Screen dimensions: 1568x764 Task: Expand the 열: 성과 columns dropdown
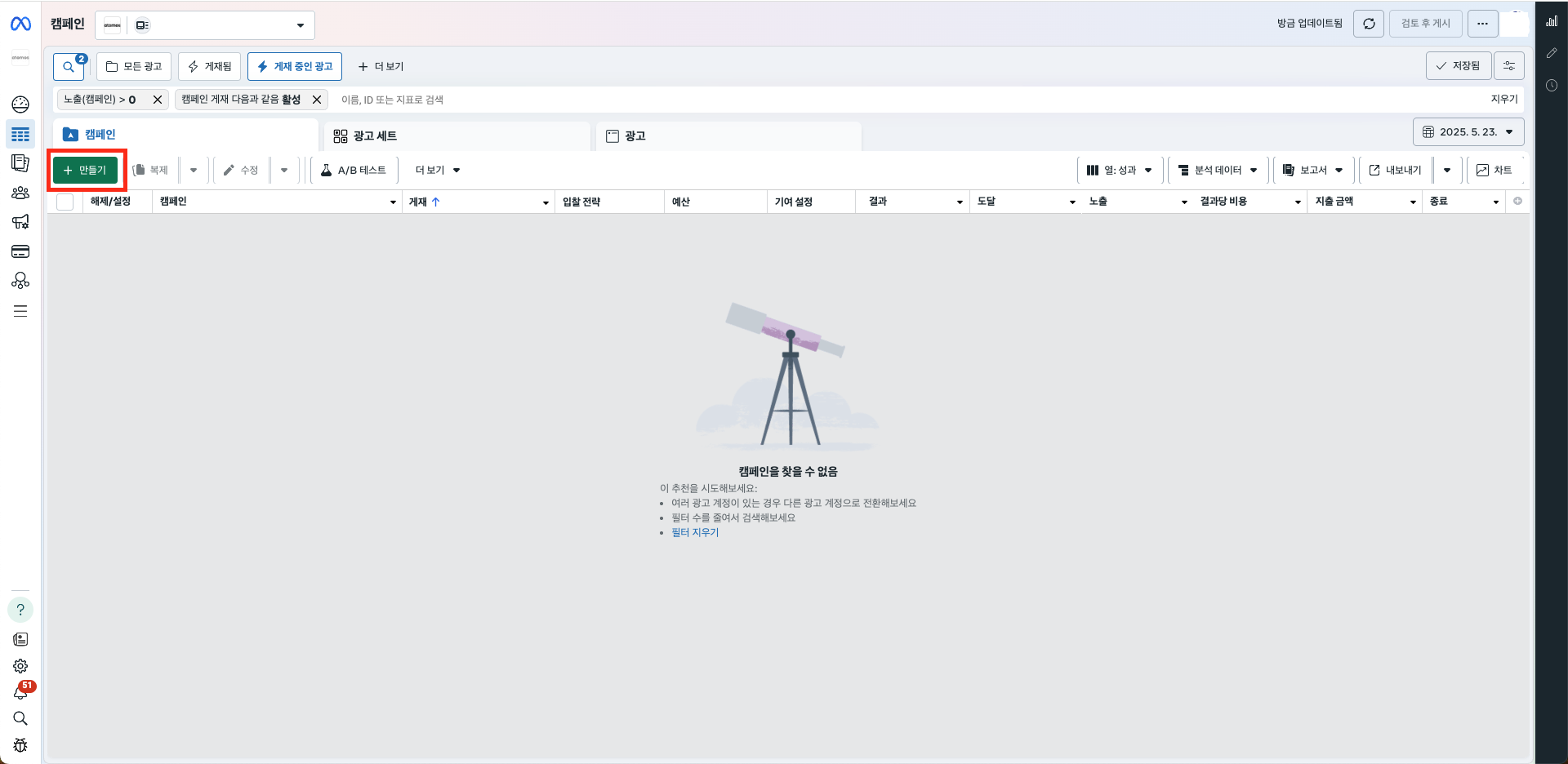[x=1120, y=171]
